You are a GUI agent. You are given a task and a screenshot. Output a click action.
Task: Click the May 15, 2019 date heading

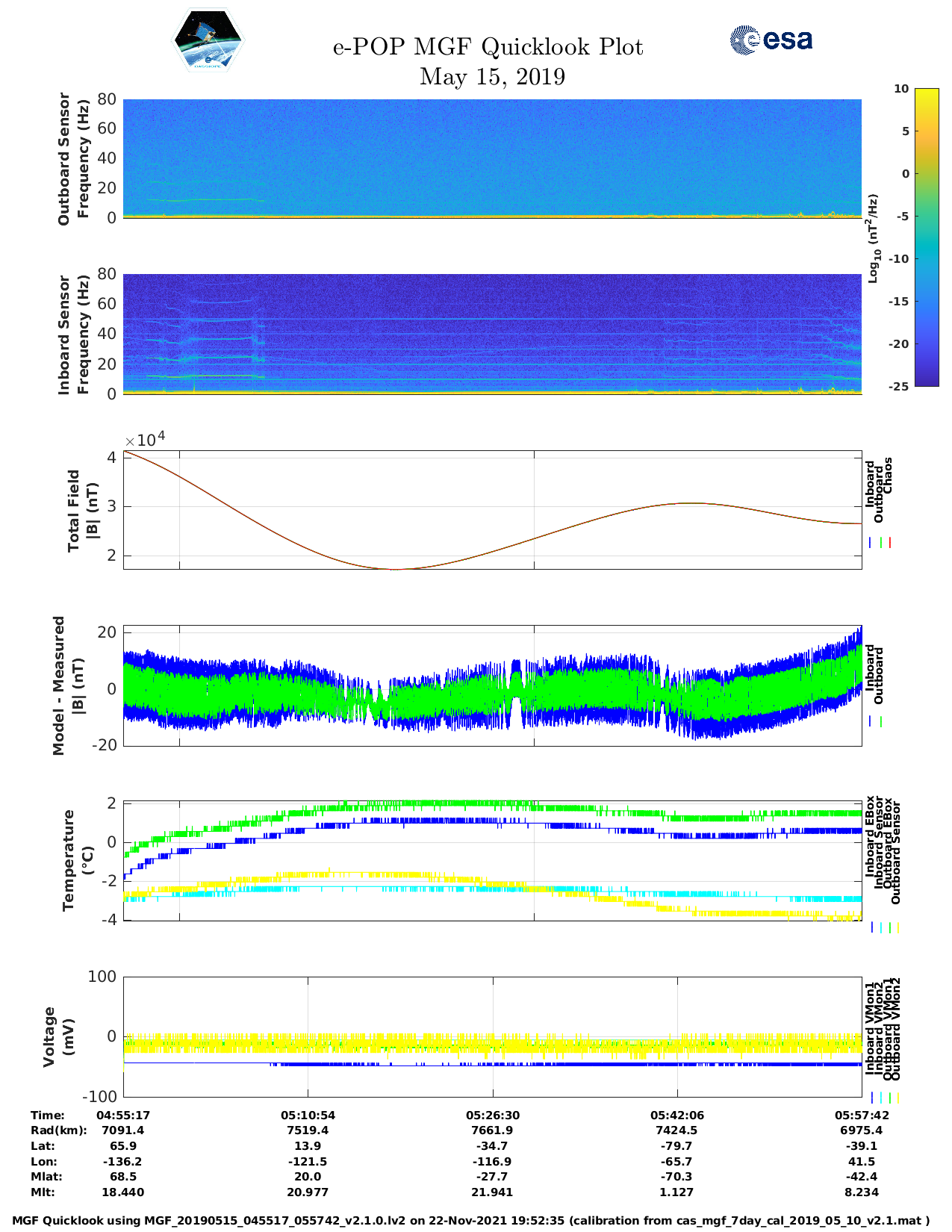(492, 76)
